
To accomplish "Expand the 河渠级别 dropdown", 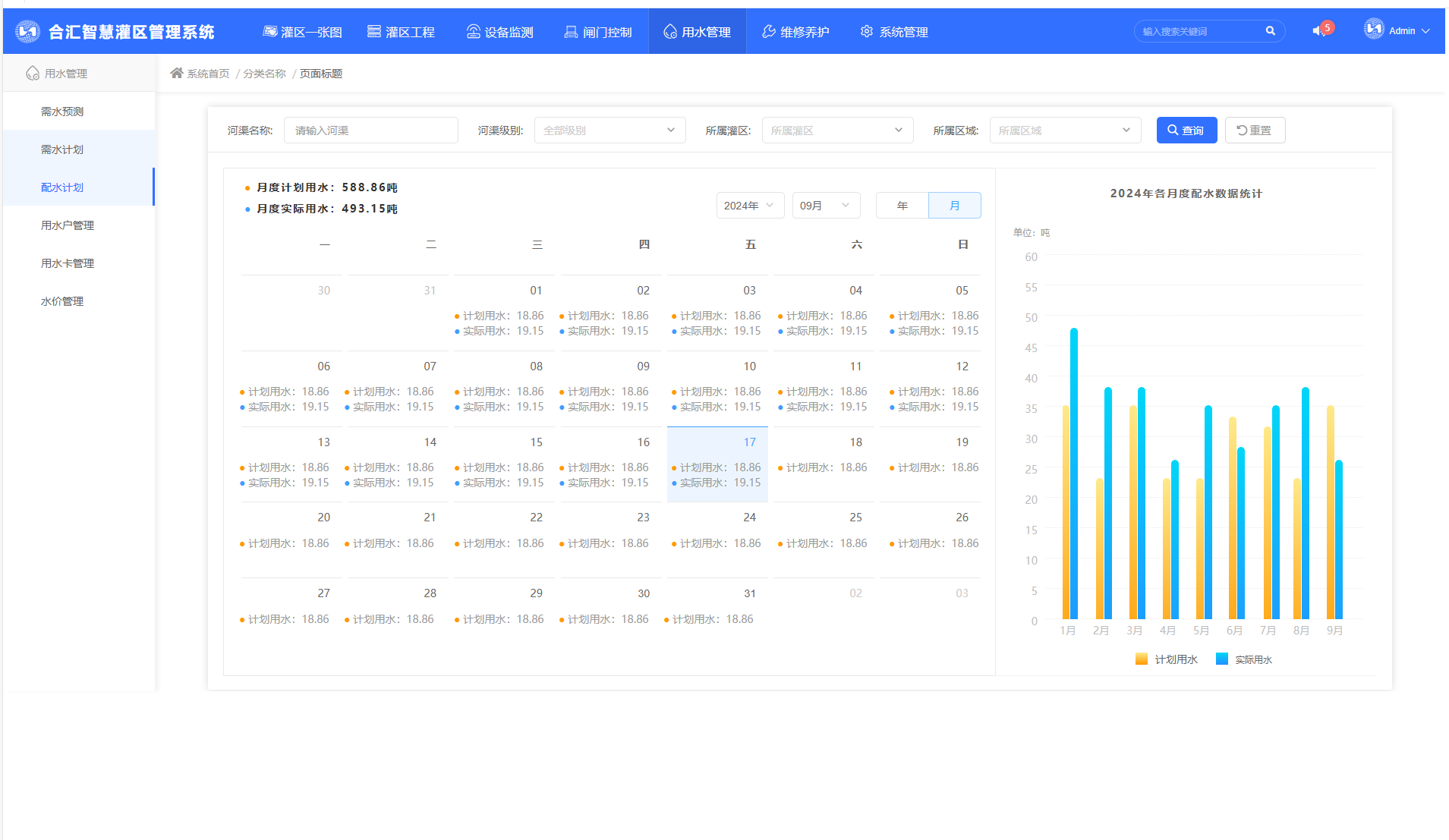I will 610,131.
